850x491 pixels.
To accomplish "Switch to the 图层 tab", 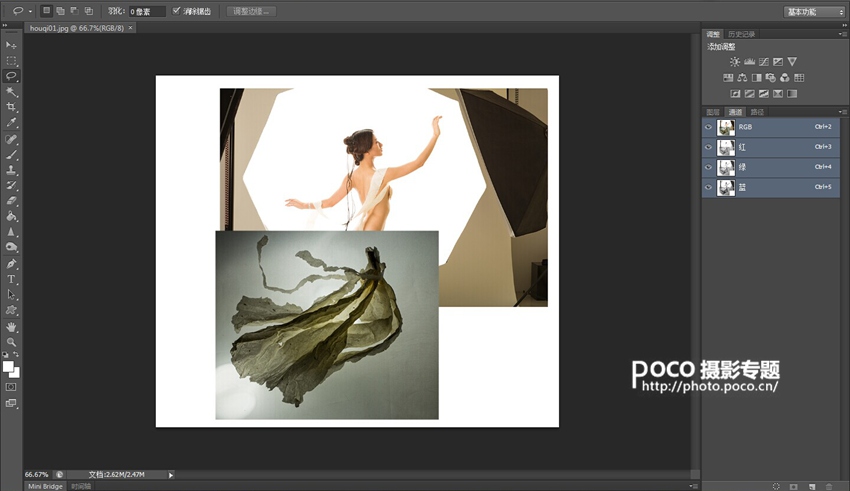I will pos(713,112).
